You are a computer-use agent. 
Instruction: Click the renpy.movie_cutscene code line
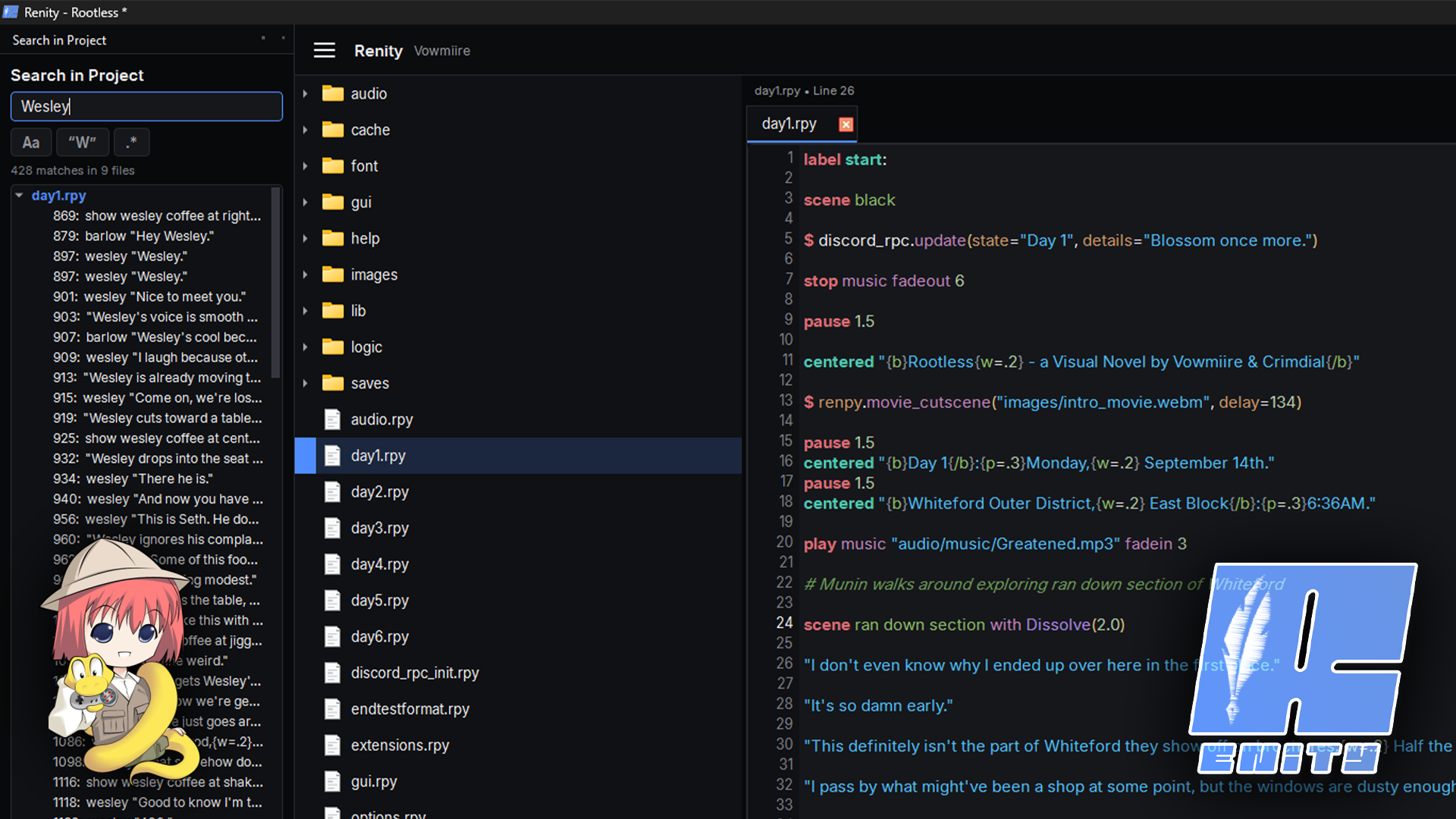click(1053, 402)
